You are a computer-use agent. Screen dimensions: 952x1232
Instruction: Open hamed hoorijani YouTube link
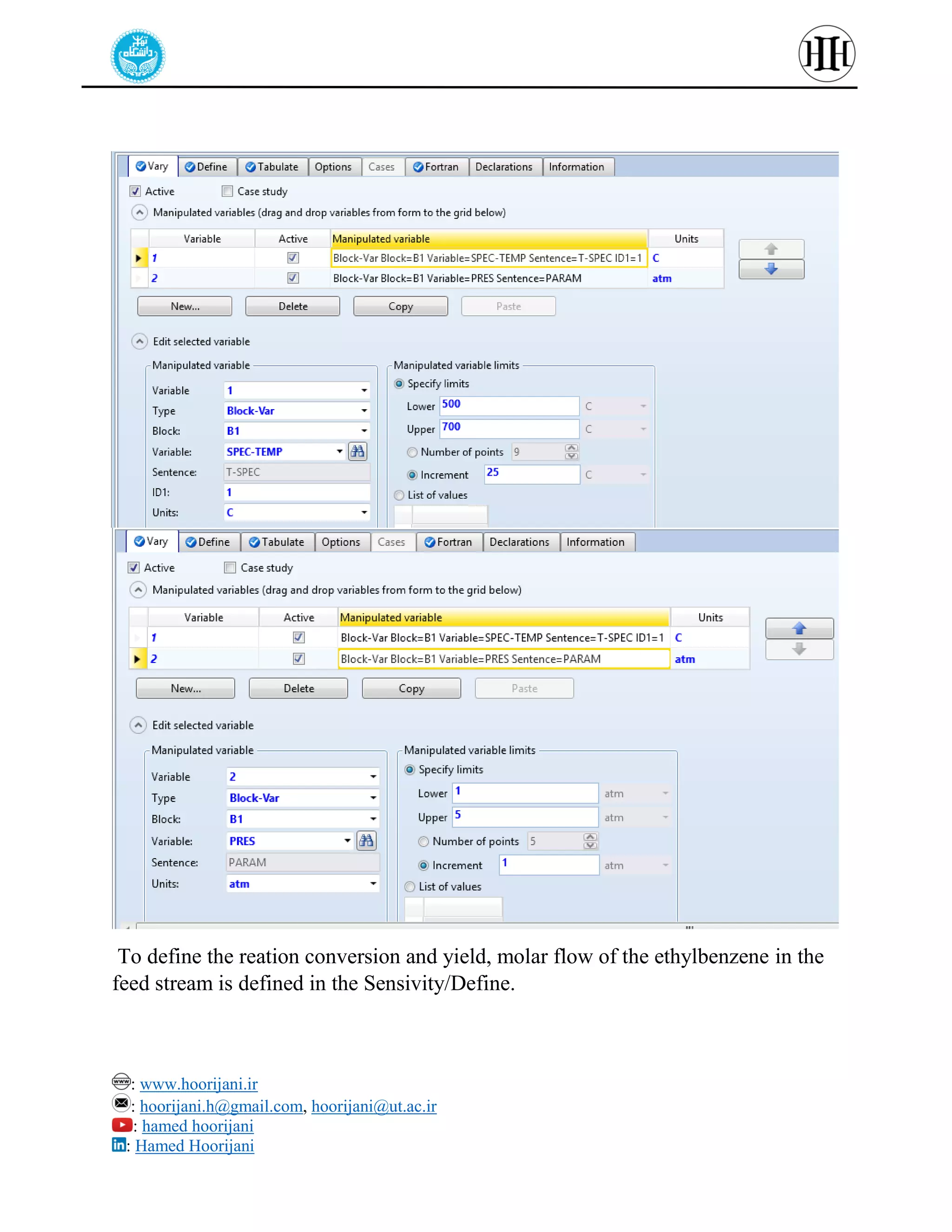coord(198,1126)
